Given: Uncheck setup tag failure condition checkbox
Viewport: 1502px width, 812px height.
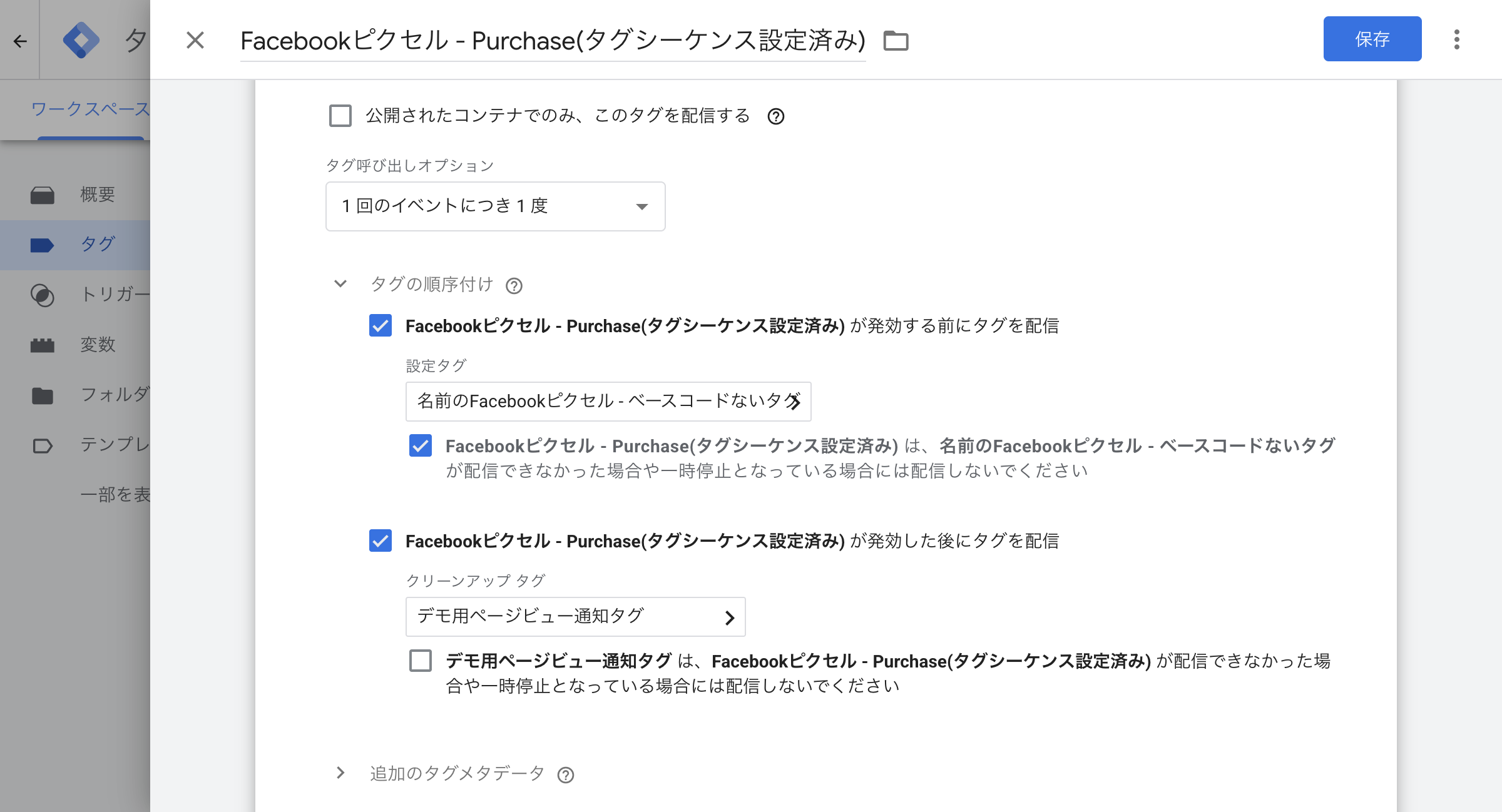Looking at the screenshot, I should [x=421, y=445].
